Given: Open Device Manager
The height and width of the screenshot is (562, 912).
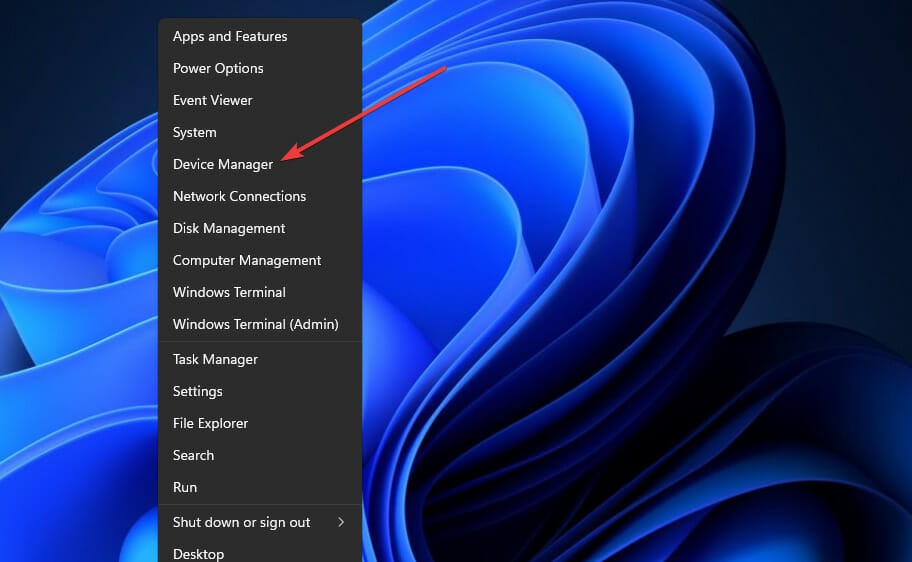Looking at the screenshot, I should pos(260,164).
